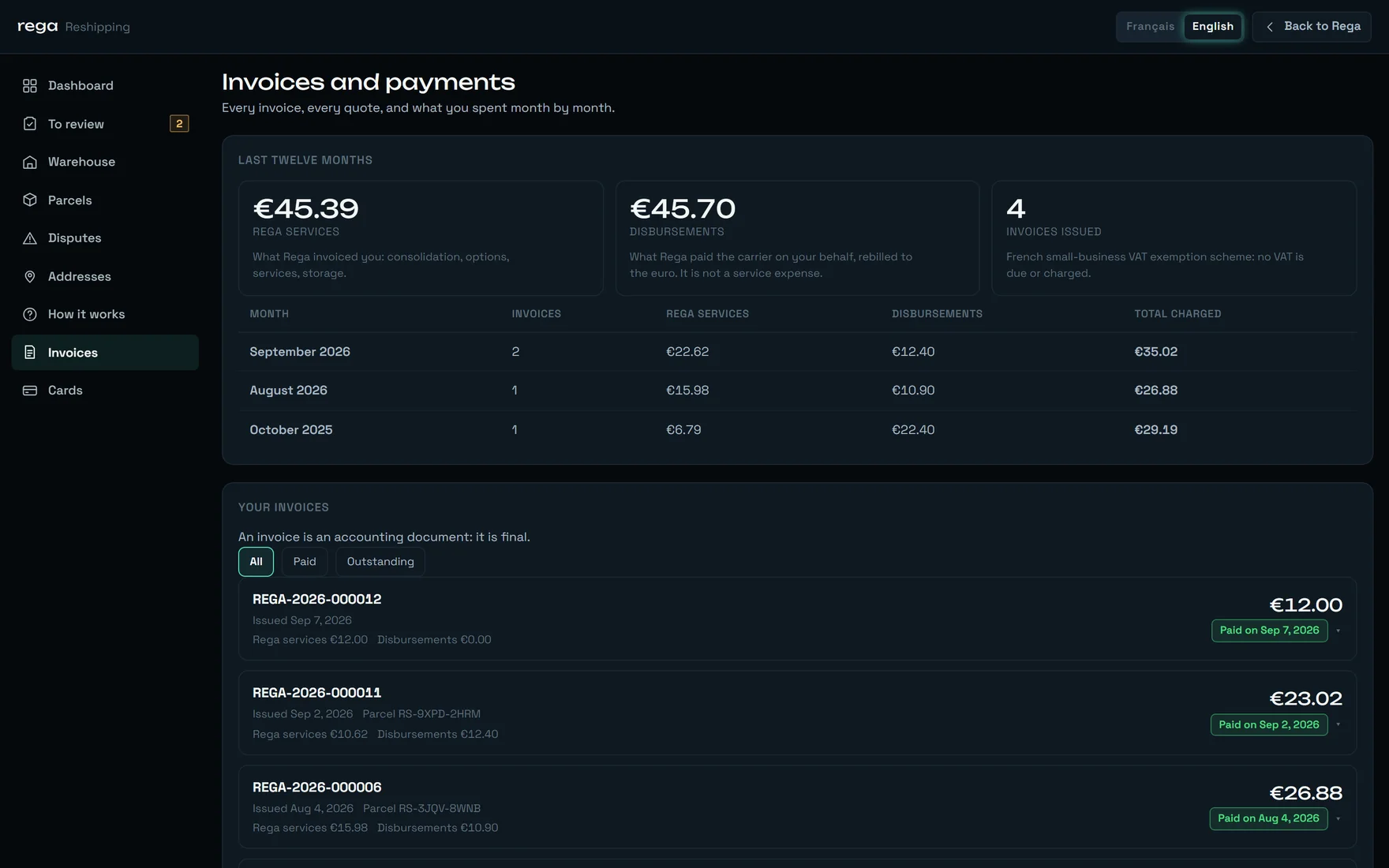Click Back to Rega button
The height and width of the screenshot is (868, 1389).
click(1312, 27)
